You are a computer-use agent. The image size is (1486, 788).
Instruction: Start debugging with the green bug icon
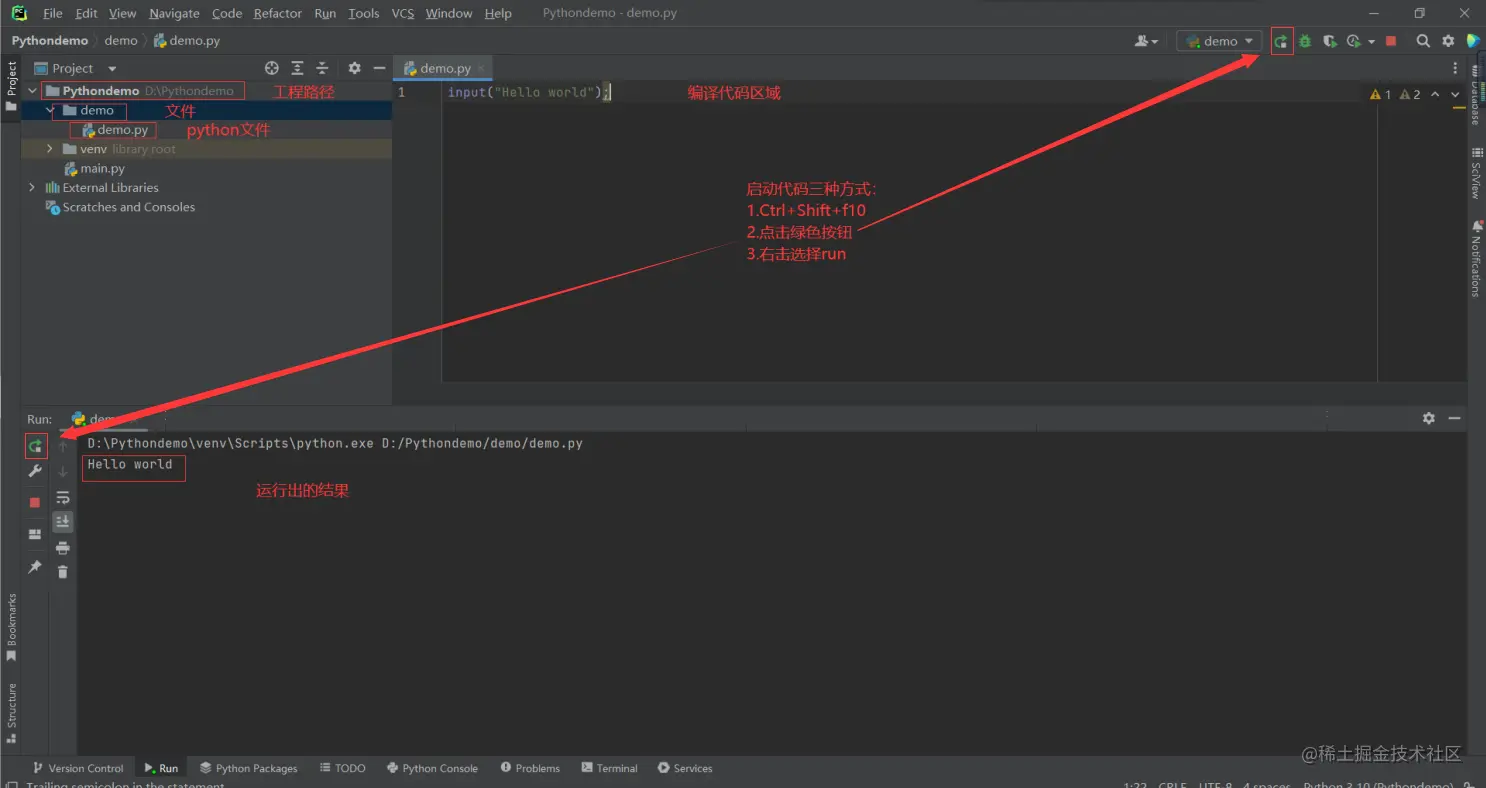[x=1305, y=41]
